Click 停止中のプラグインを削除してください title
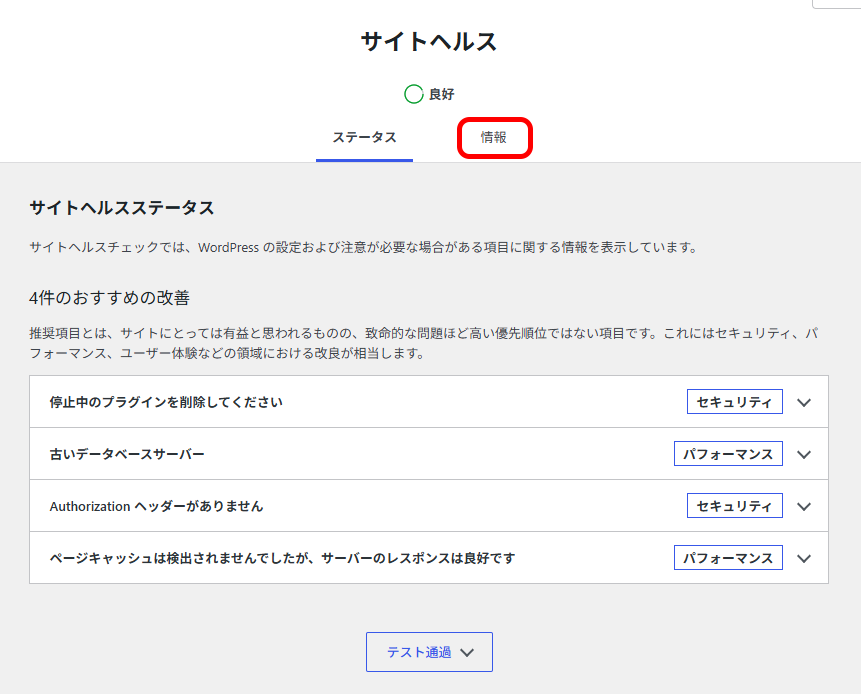Viewport: 861px width, 694px height. pos(166,402)
